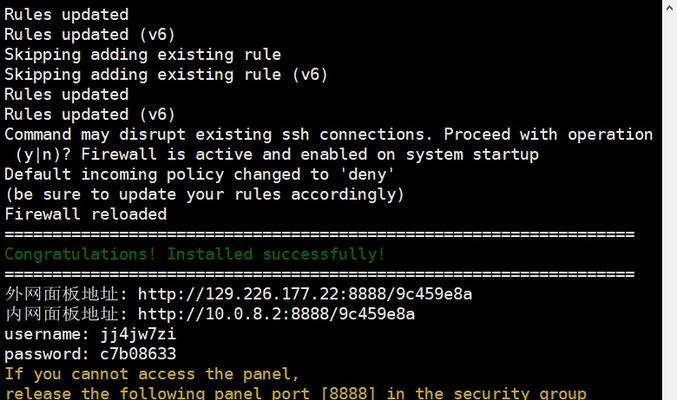Click the 'Firewall reloaded' line
677x400 pixels.
(x=85, y=214)
